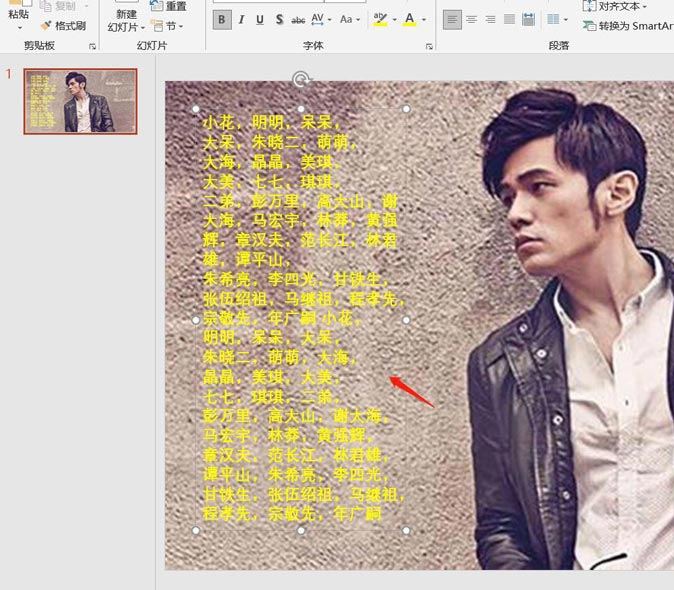The width and height of the screenshot is (674, 590).
Task: Convert text to SmartArt
Action: coord(628,26)
